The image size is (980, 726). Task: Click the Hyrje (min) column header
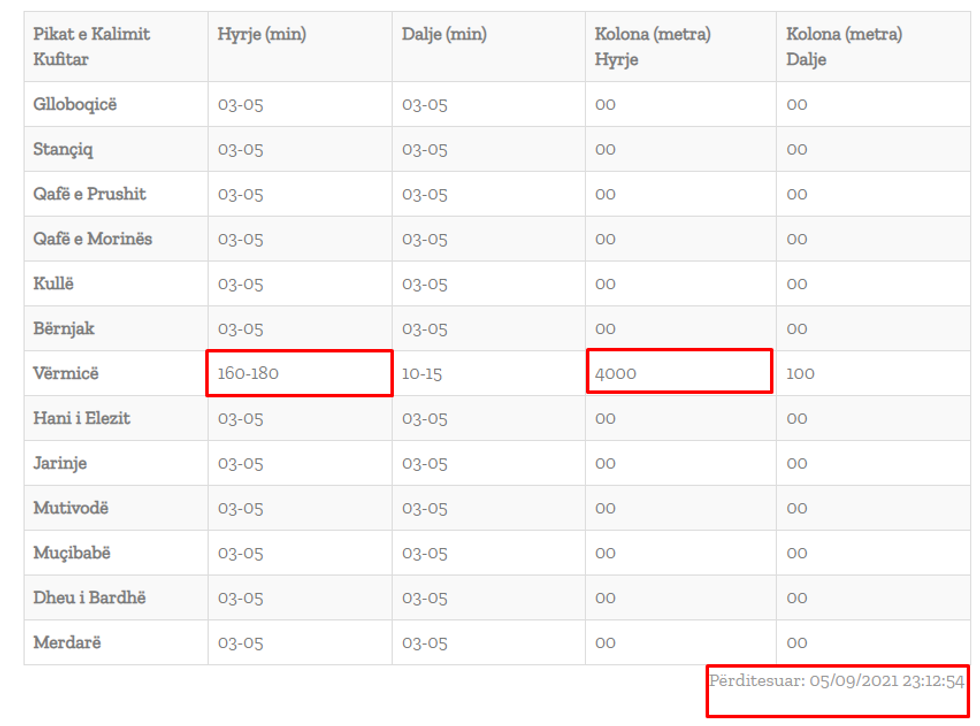[262, 34]
